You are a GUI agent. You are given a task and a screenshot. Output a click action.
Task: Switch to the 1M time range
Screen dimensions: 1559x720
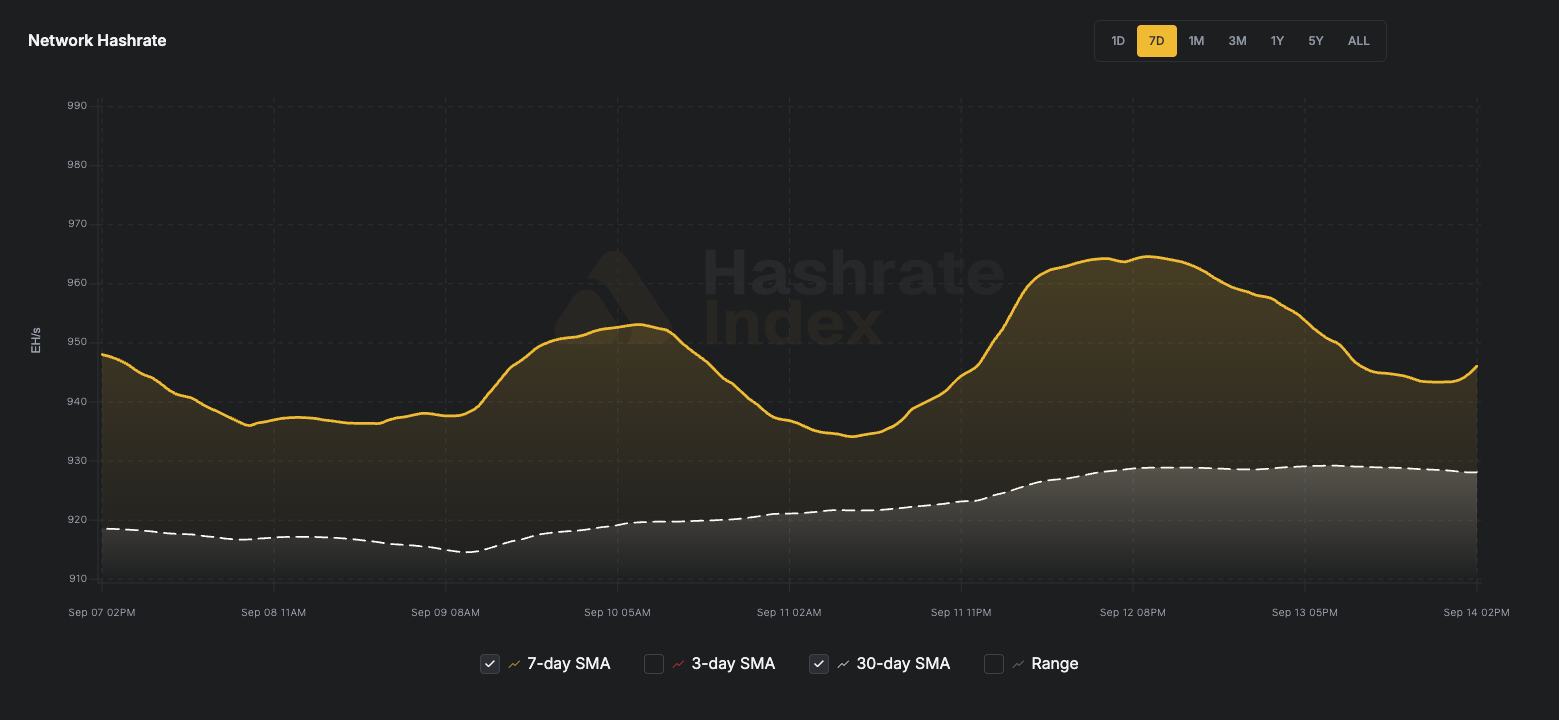[x=1197, y=41]
